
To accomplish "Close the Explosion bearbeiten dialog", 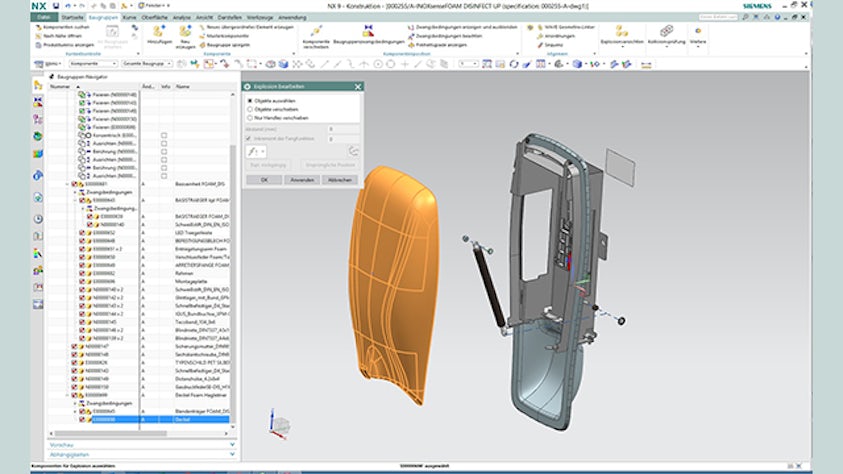I will tap(358, 86).
